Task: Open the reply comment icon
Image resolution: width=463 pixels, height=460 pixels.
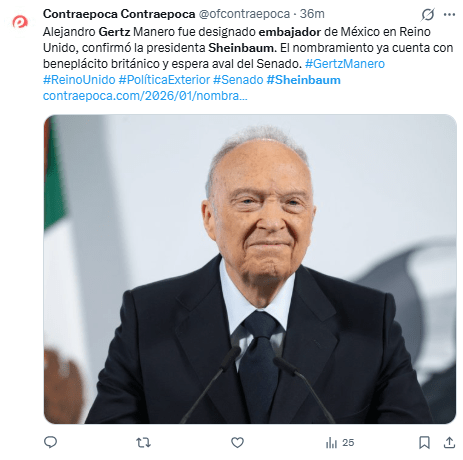Action: coord(50,442)
